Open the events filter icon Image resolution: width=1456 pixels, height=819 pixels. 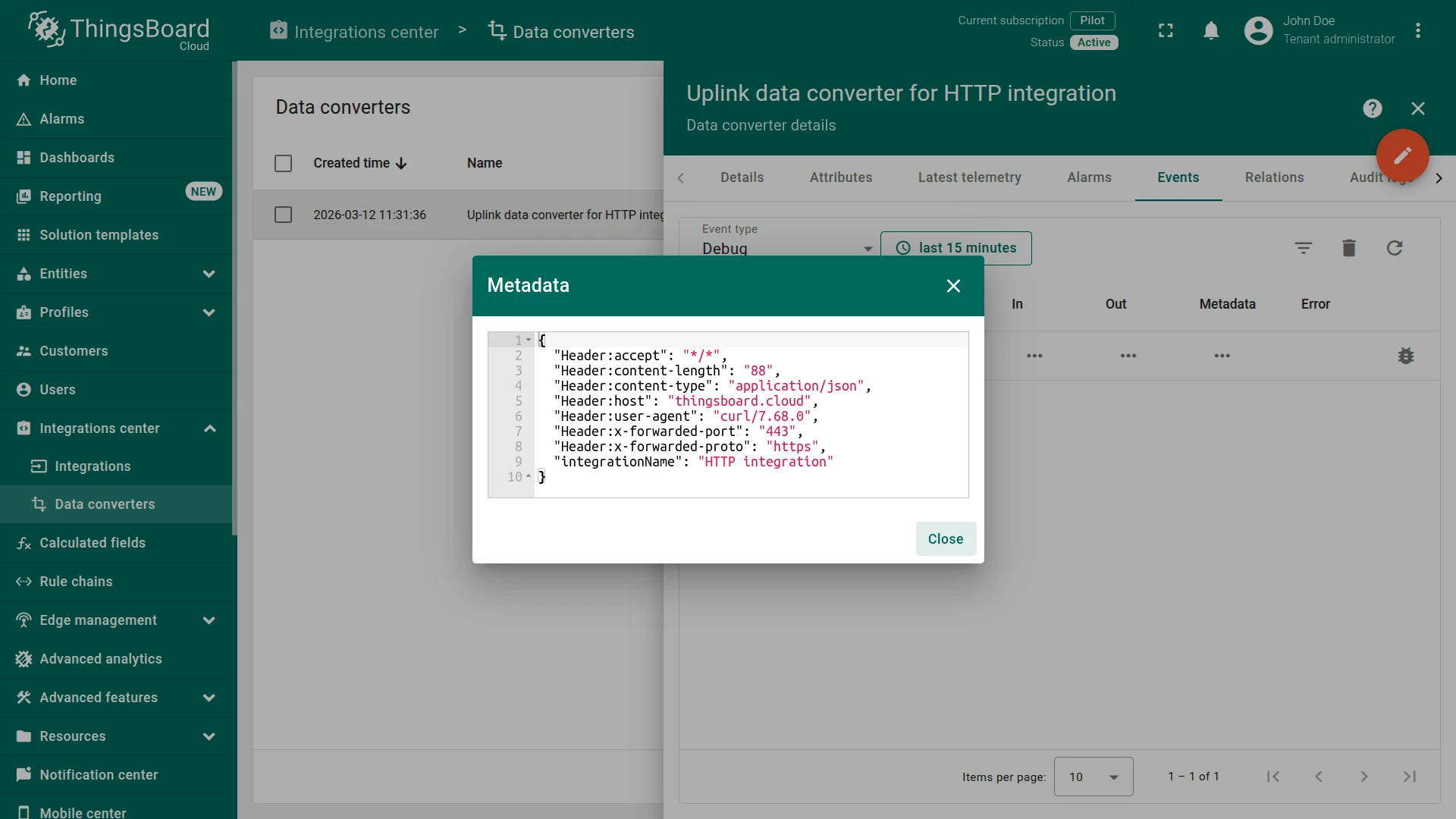tap(1303, 248)
